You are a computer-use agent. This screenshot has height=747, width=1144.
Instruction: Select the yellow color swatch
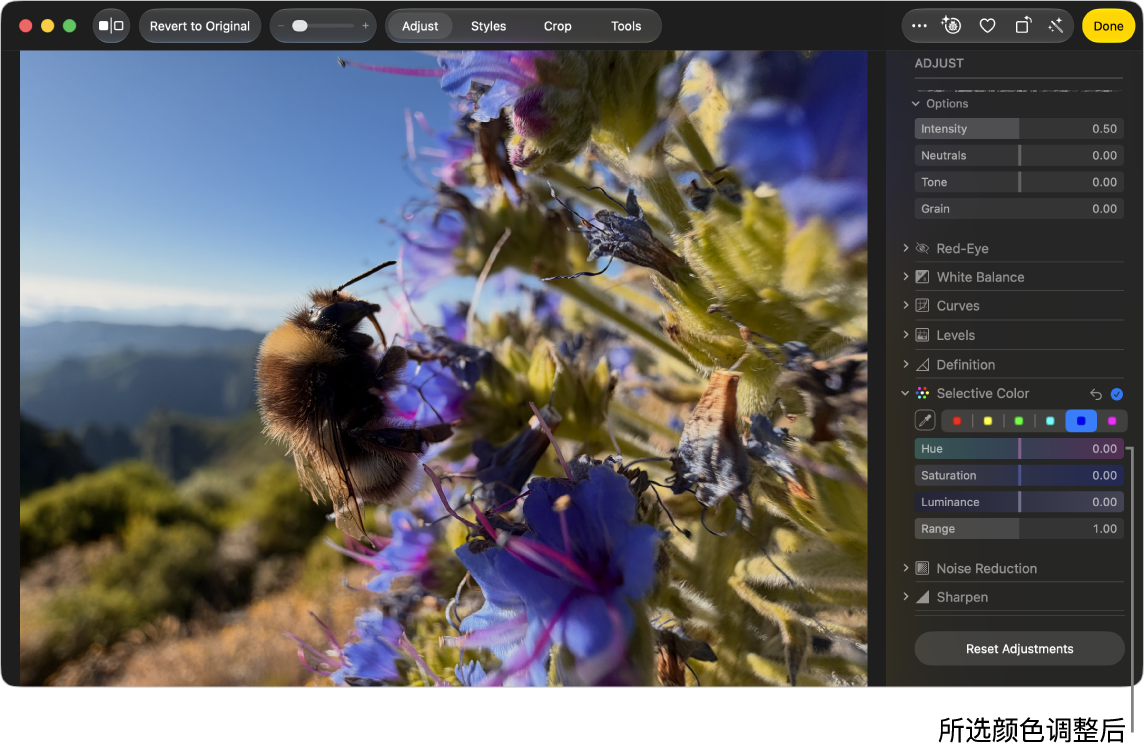(x=988, y=421)
